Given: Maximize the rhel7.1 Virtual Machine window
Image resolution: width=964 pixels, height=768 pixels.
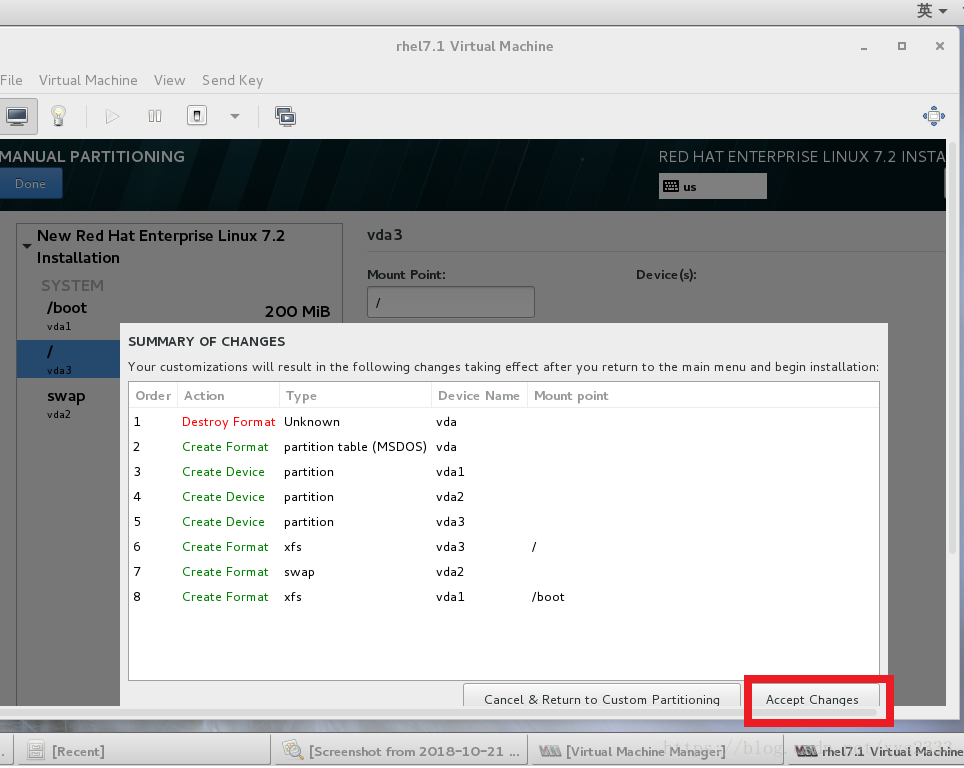Looking at the screenshot, I should pyautogui.click(x=902, y=46).
